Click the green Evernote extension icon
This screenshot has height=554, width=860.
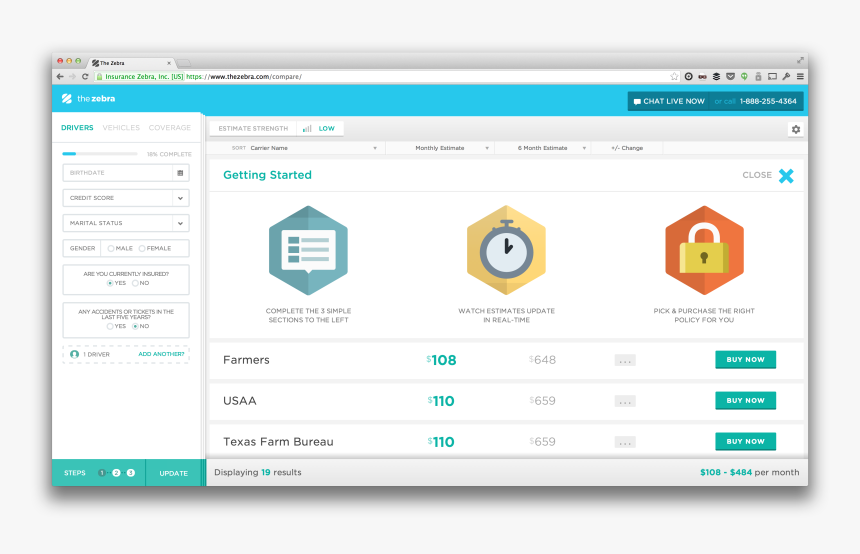[744, 76]
